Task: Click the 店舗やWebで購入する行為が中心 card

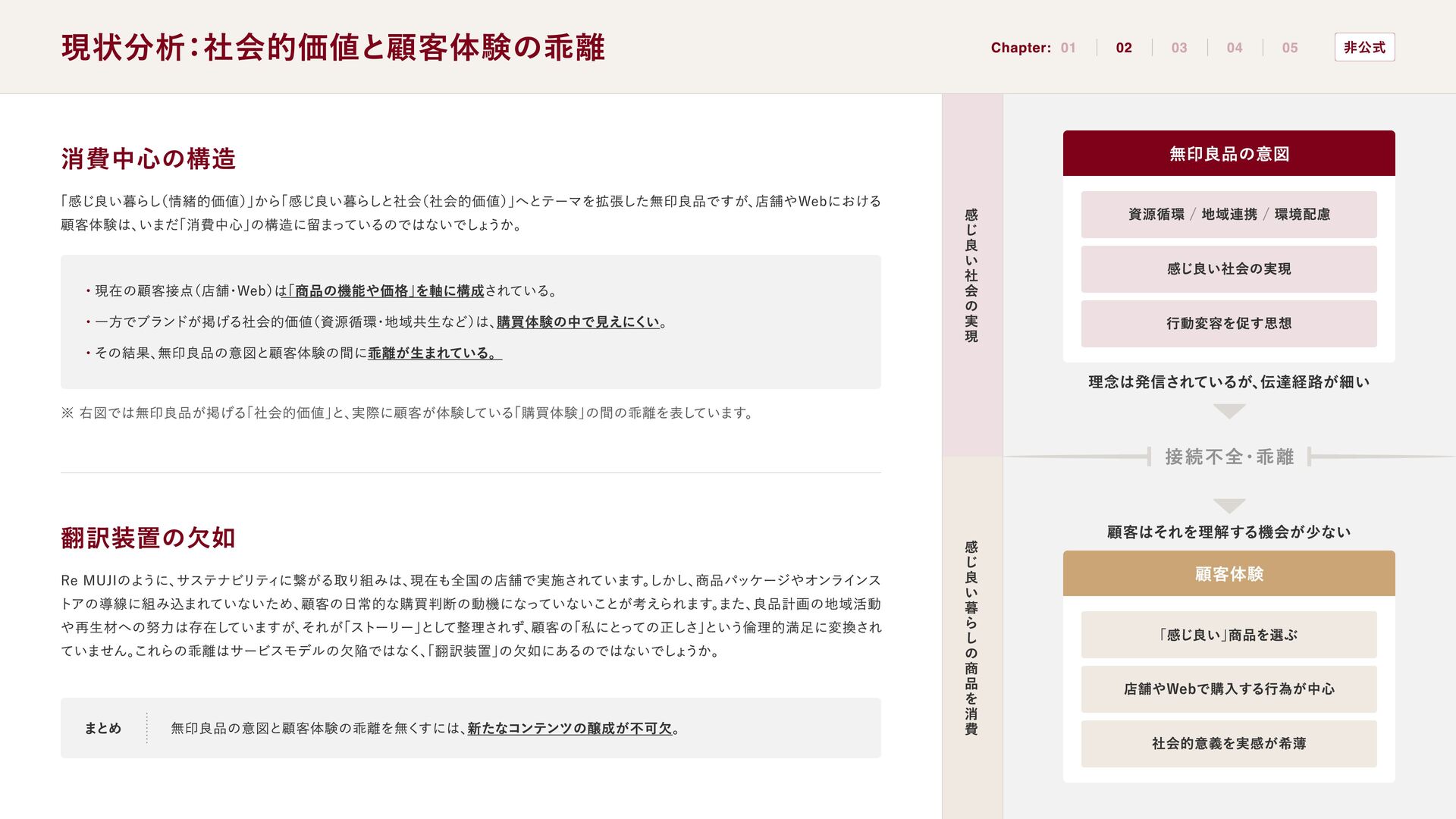Action: point(1228,689)
